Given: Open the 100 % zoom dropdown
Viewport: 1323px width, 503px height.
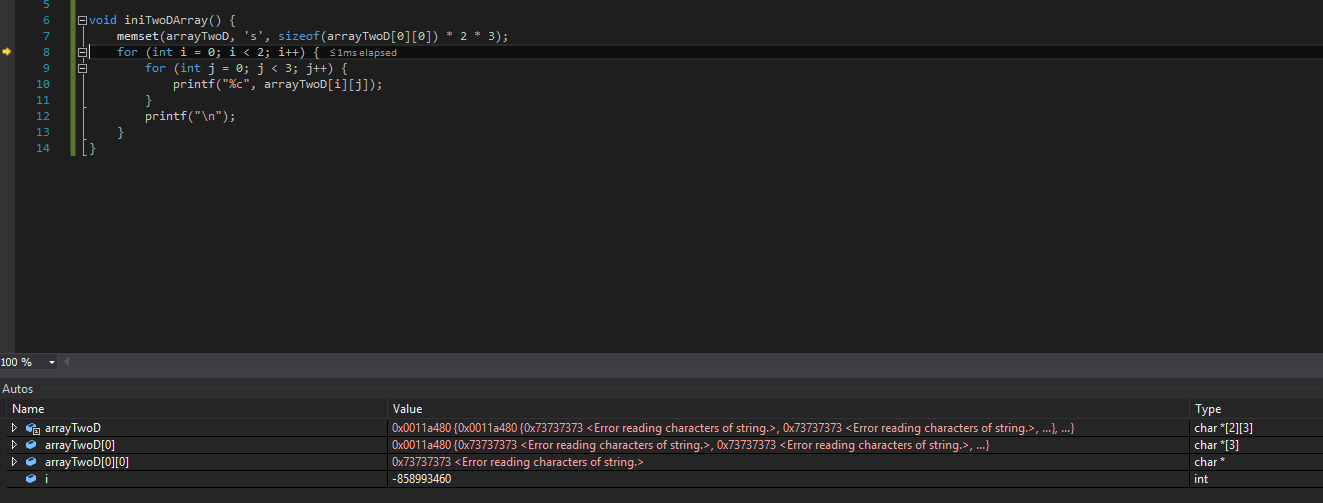Looking at the screenshot, I should tap(52, 362).
